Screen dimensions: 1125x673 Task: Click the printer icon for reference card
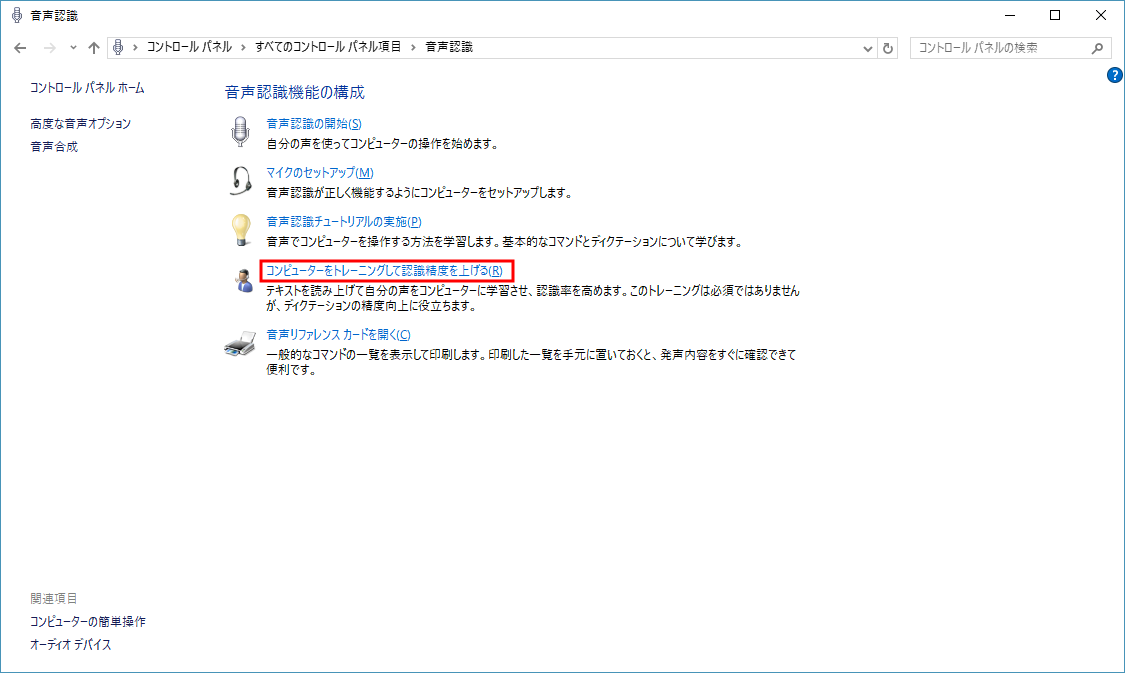(240, 344)
